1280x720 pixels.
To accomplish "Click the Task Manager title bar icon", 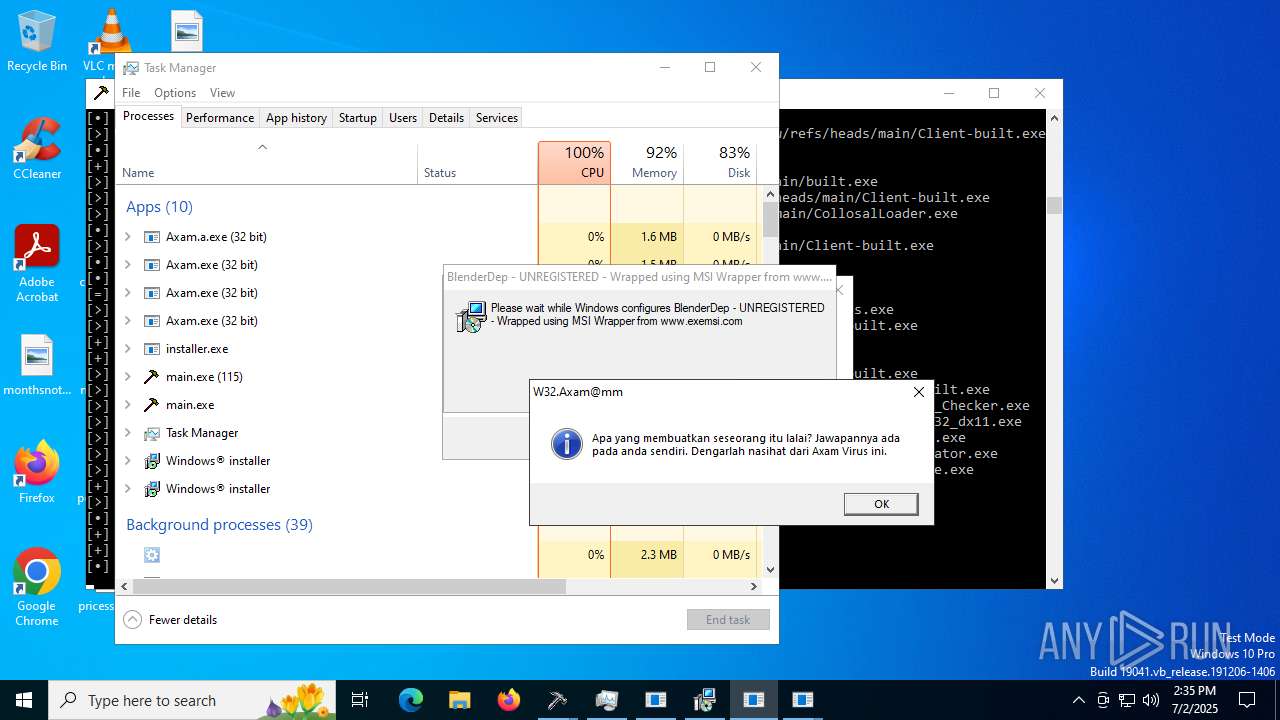I will (x=131, y=68).
